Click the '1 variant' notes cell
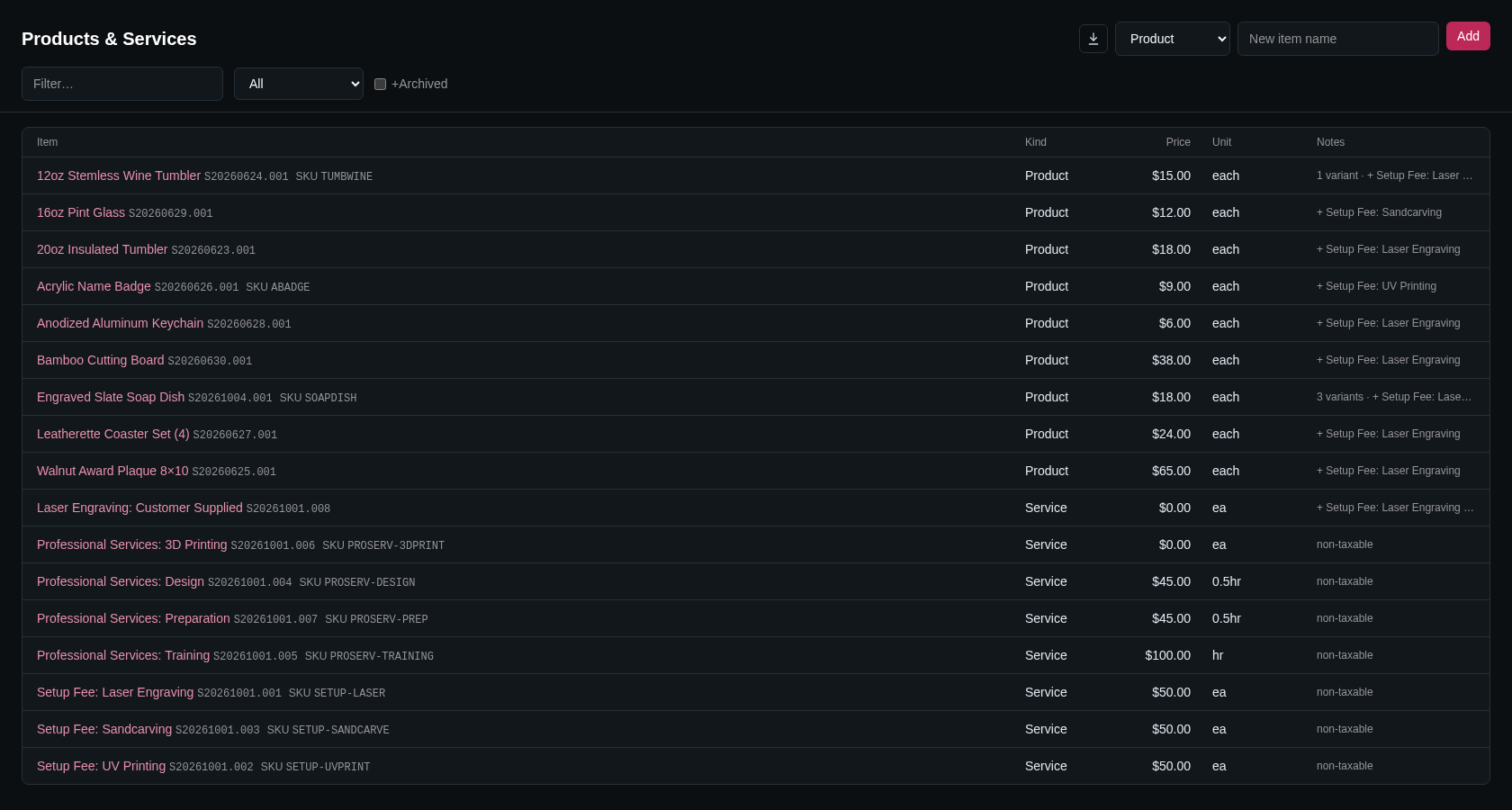1512x810 pixels. 1395,175
